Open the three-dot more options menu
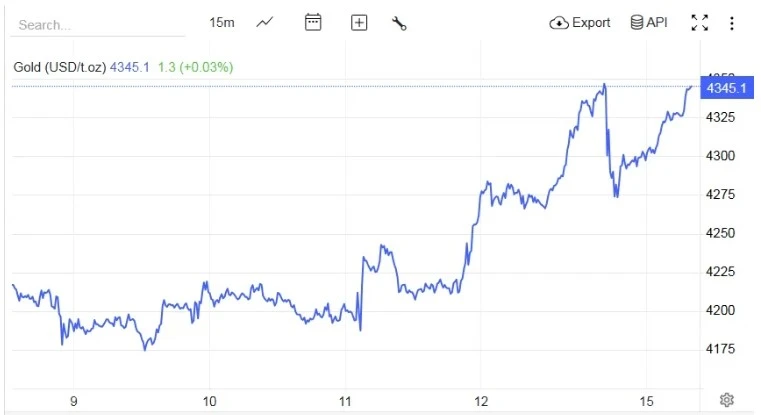 coord(732,23)
